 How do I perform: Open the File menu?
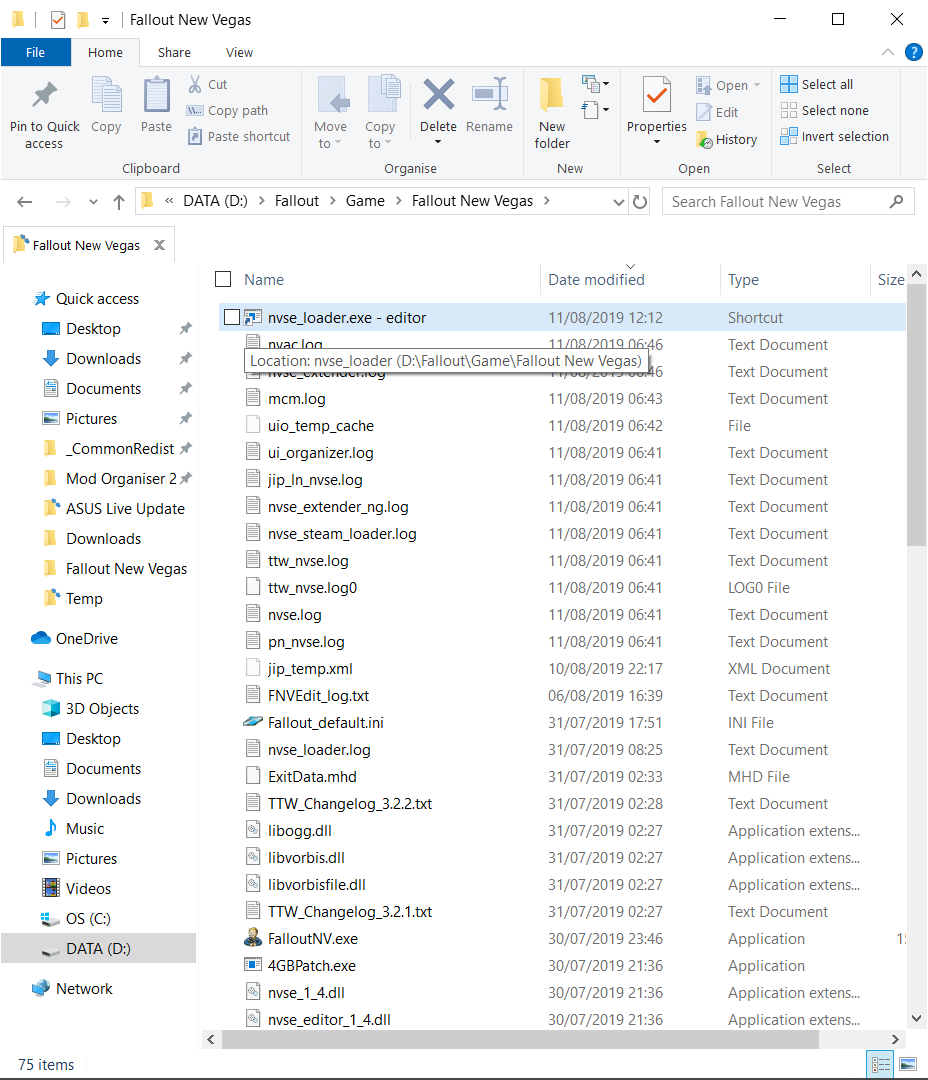pos(36,52)
